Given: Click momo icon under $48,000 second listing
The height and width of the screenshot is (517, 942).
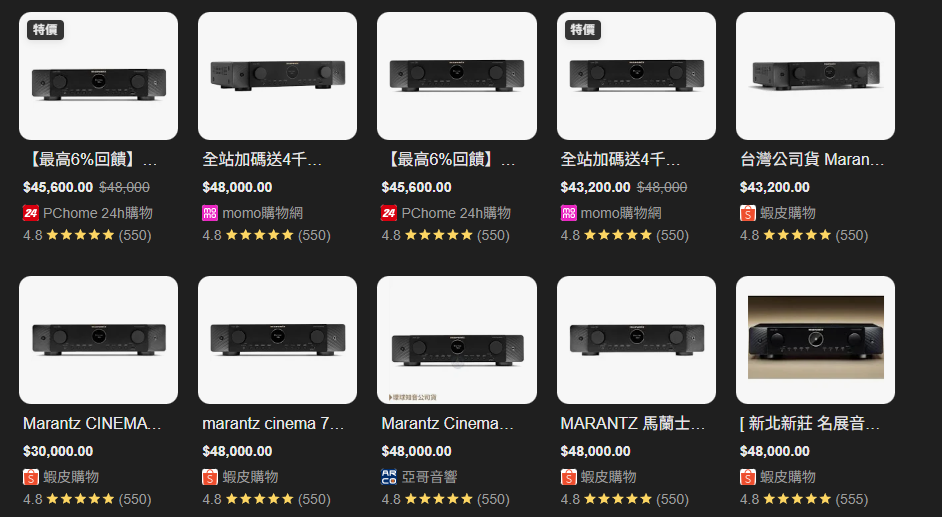Looking at the screenshot, I should point(210,213).
